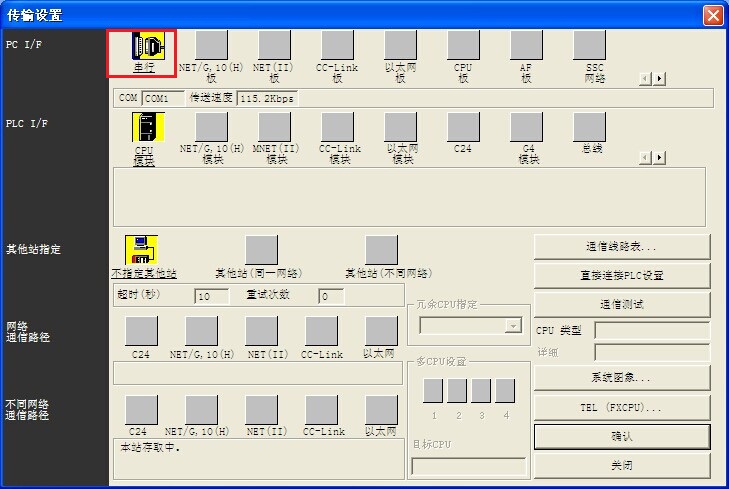Choose the 其他站(同一网络) icon
This screenshot has width=729, height=489.
click(261, 250)
